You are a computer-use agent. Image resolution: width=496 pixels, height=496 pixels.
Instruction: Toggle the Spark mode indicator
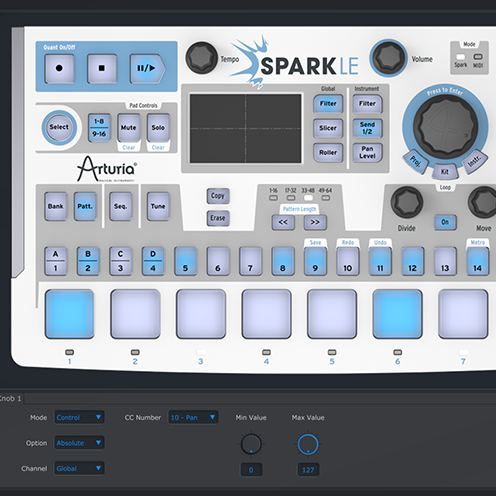tap(460, 57)
